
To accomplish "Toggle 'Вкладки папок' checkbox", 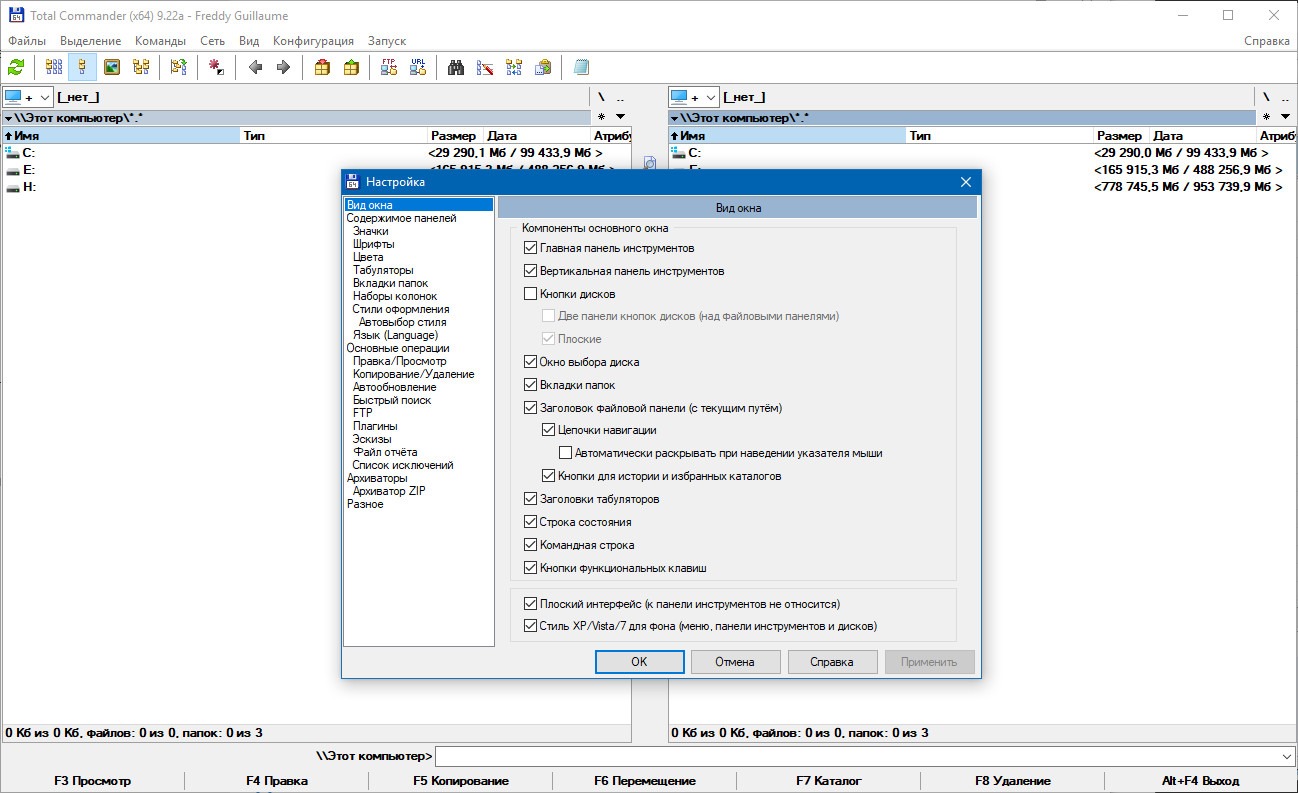I will (531, 385).
